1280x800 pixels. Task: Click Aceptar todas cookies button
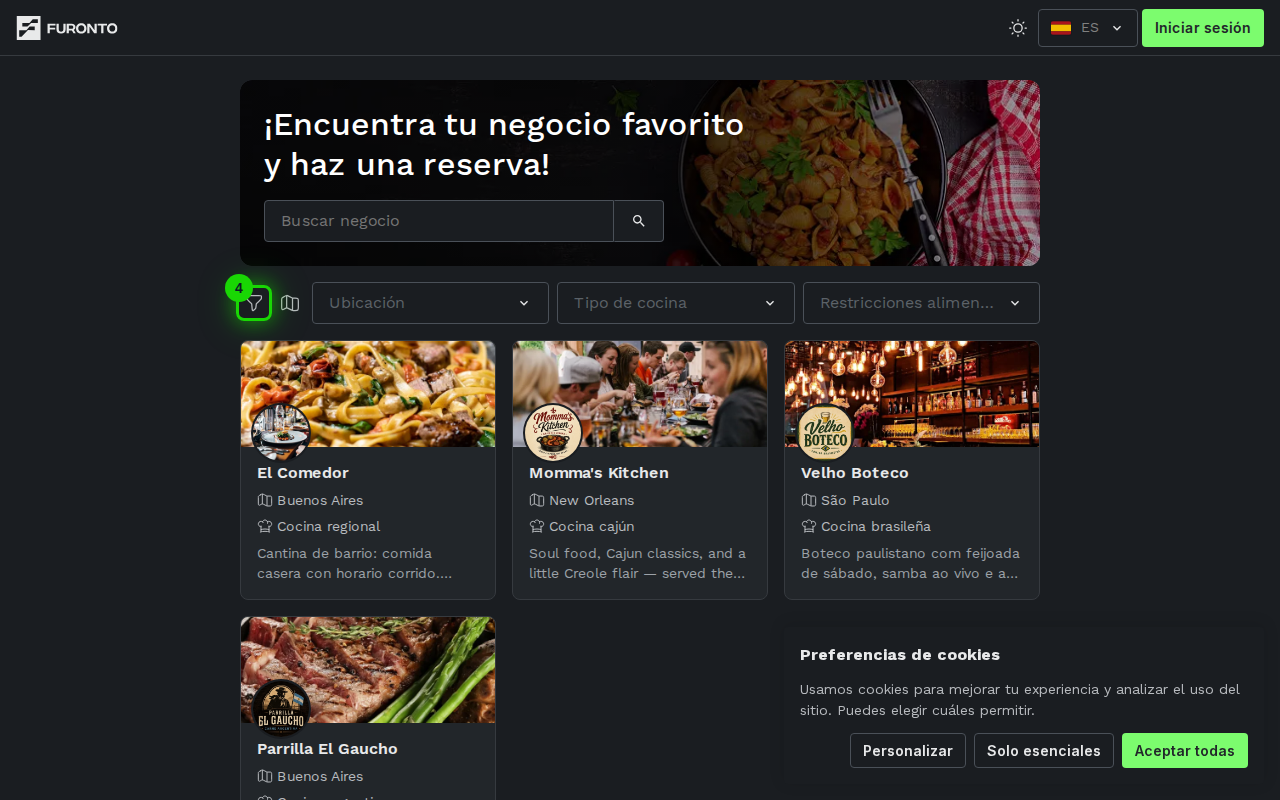[x=1185, y=751]
